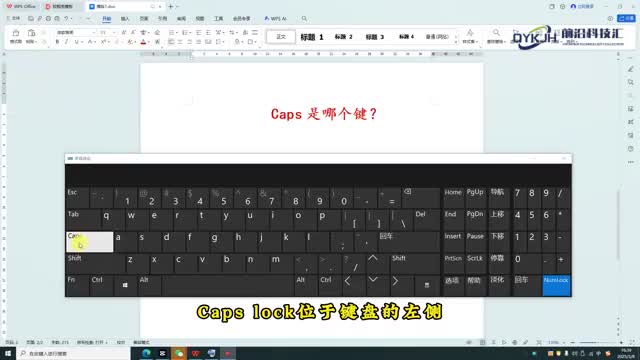640x360 pixels.
Task: Open the font name dropdown
Action: [93, 32]
